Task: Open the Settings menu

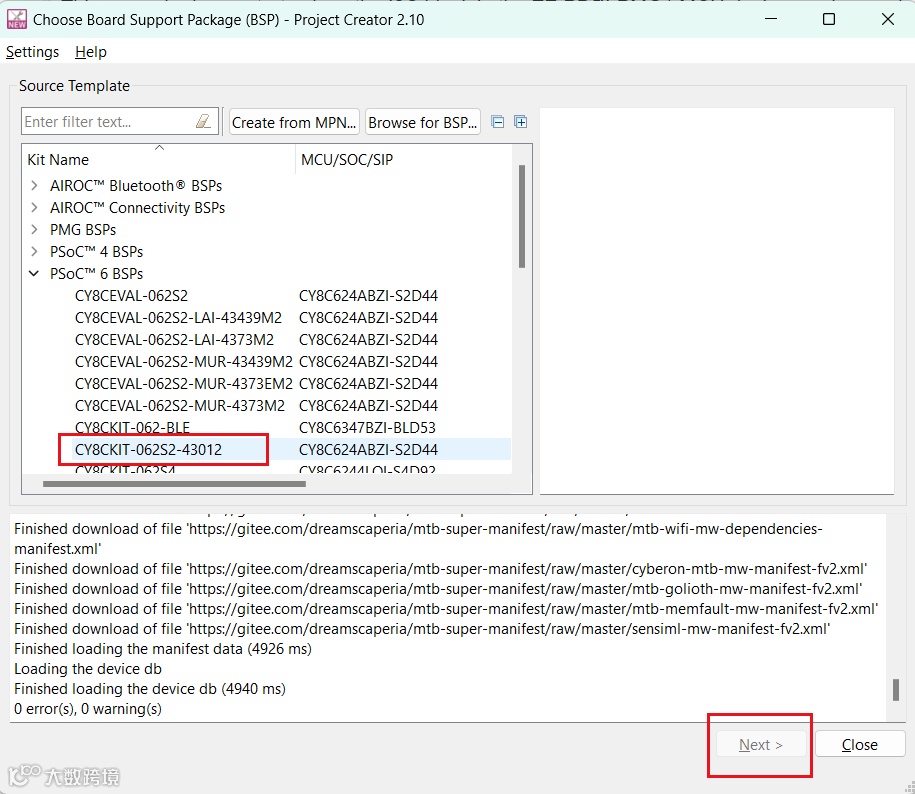Action: pyautogui.click(x=32, y=52)
